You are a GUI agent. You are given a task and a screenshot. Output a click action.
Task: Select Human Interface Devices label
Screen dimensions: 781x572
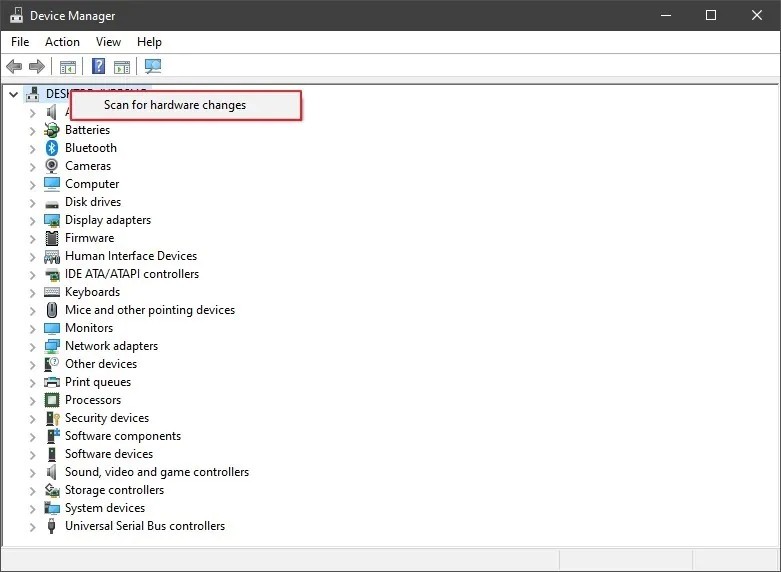[131, 256]
